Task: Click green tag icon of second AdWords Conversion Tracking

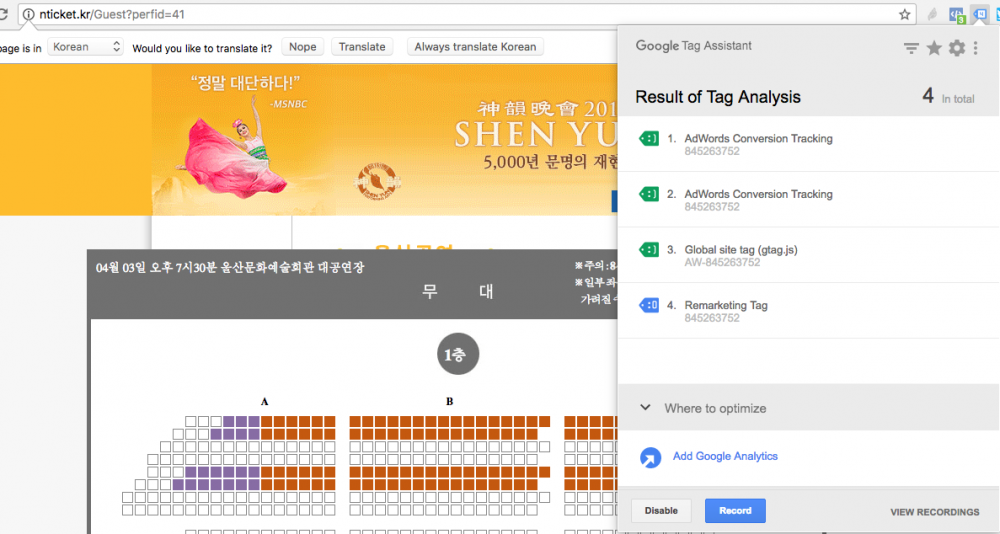Action: (x=649, y=194)
